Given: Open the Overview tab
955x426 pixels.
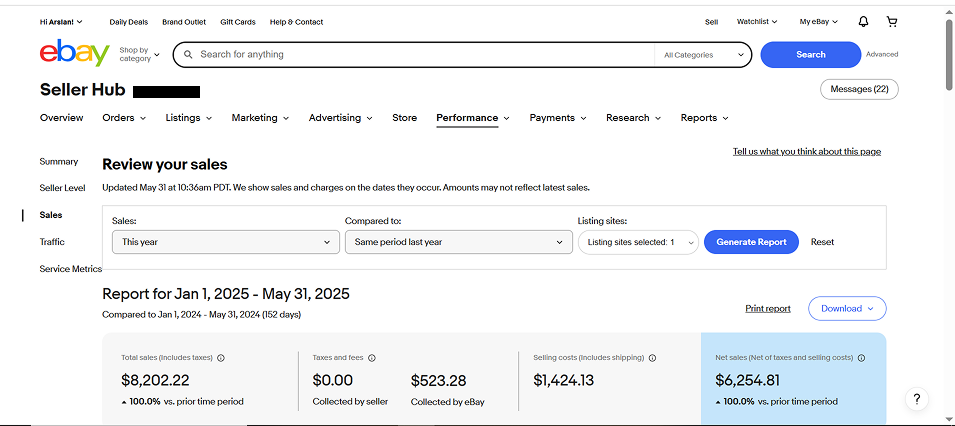Looking at the screenshot, I should click(x=62, y=118).
